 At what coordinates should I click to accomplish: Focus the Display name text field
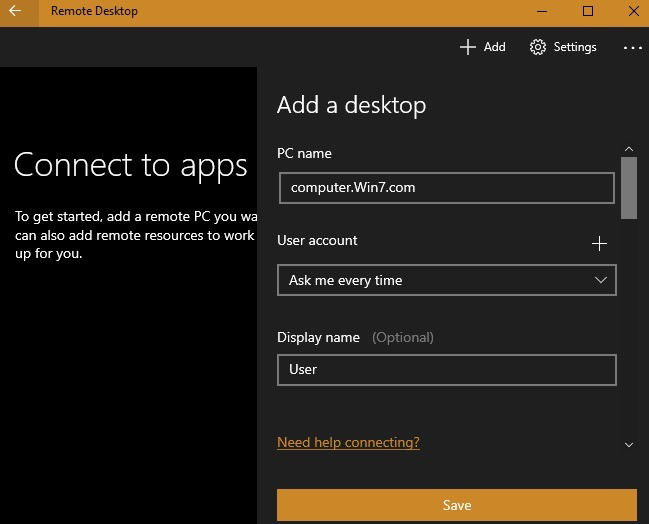[447, 370]
